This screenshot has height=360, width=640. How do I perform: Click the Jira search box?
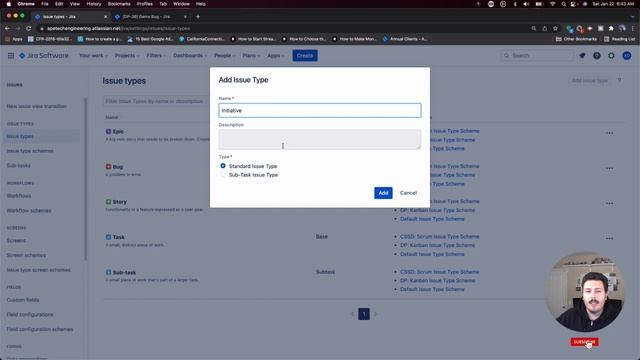coord(537,56)
